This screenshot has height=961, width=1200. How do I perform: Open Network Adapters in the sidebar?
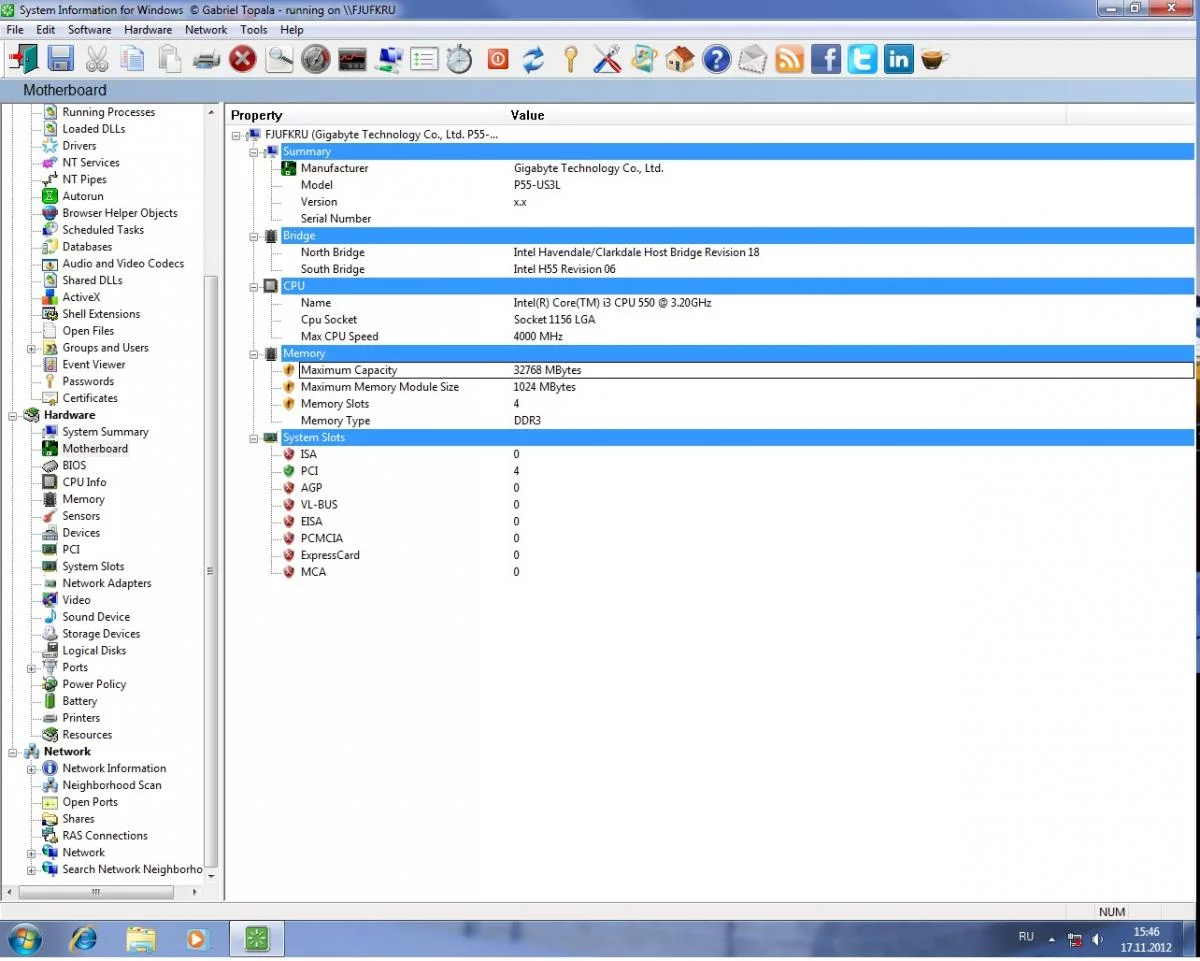pyautogui.click(x=106, y=583)
